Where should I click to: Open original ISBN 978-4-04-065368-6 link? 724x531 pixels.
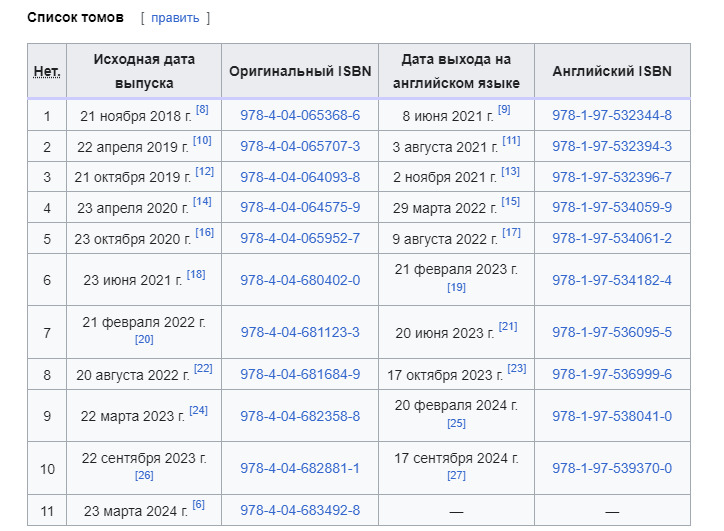click(x=300, y=116)
